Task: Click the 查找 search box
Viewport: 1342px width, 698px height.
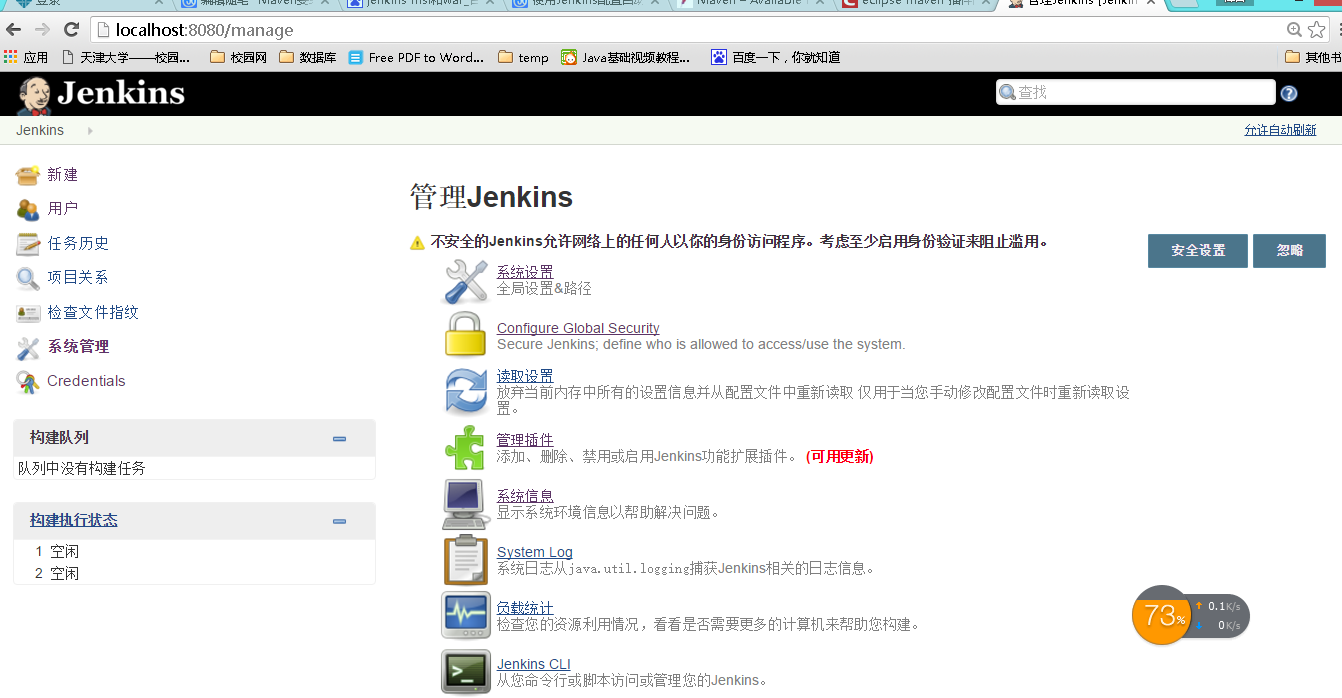Action: coord(1136,92)
